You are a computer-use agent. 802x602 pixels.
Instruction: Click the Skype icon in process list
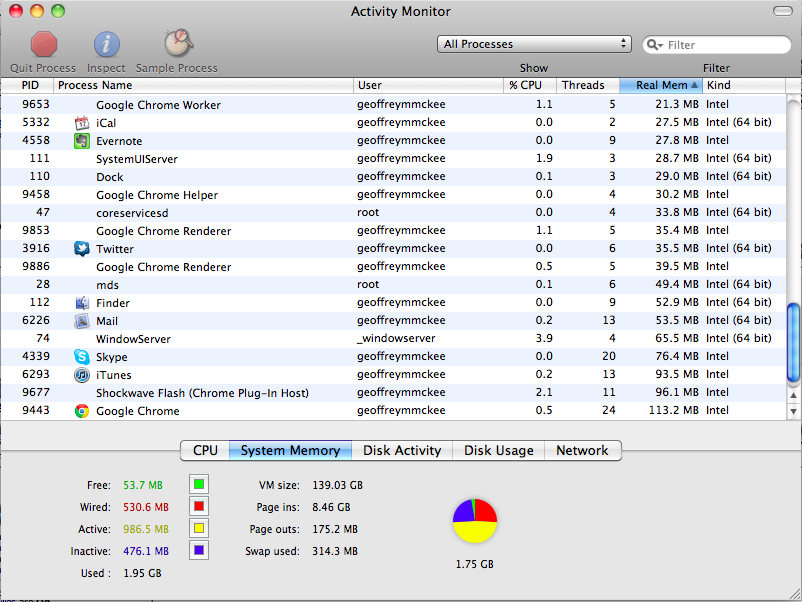click(x=82, y=356)
